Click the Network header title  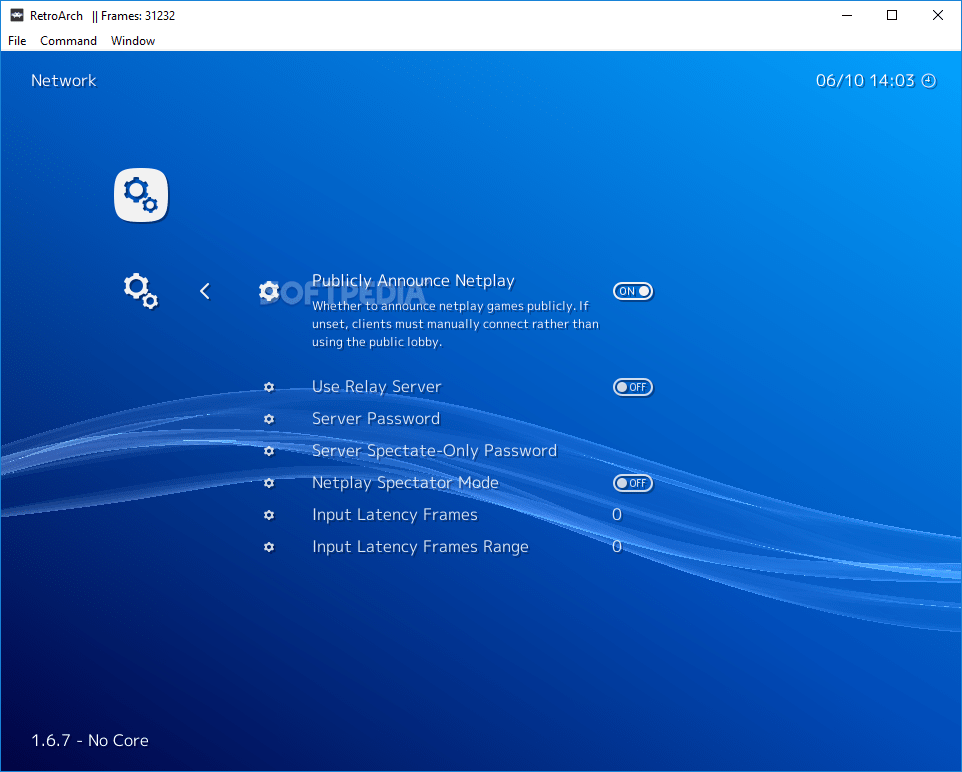coord(64,80)
